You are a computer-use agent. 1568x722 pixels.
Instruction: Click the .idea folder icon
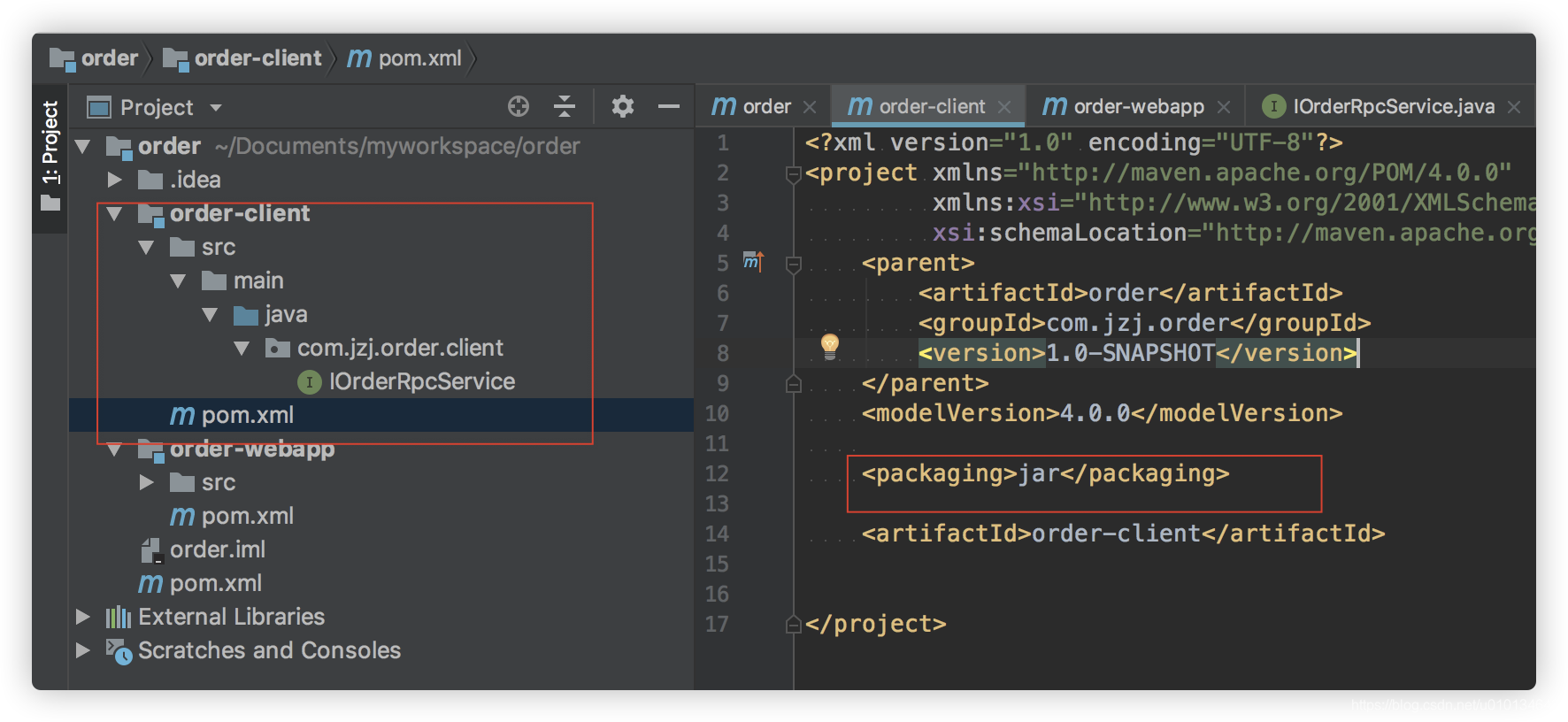(x=150, y=180)
